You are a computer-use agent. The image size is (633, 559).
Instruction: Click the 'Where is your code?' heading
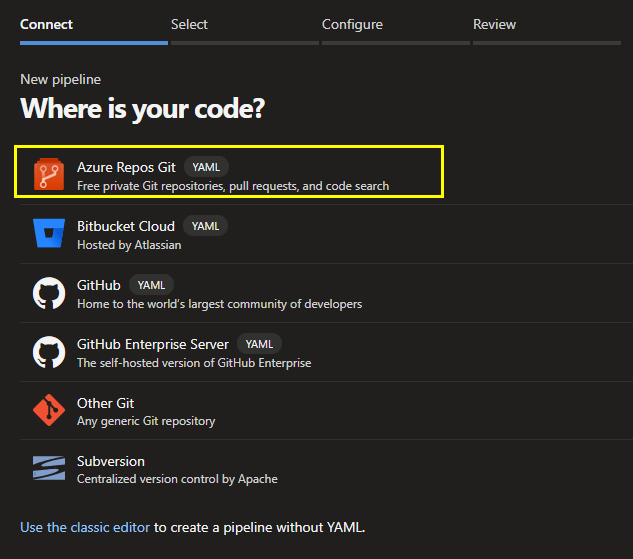pos(143,108)
